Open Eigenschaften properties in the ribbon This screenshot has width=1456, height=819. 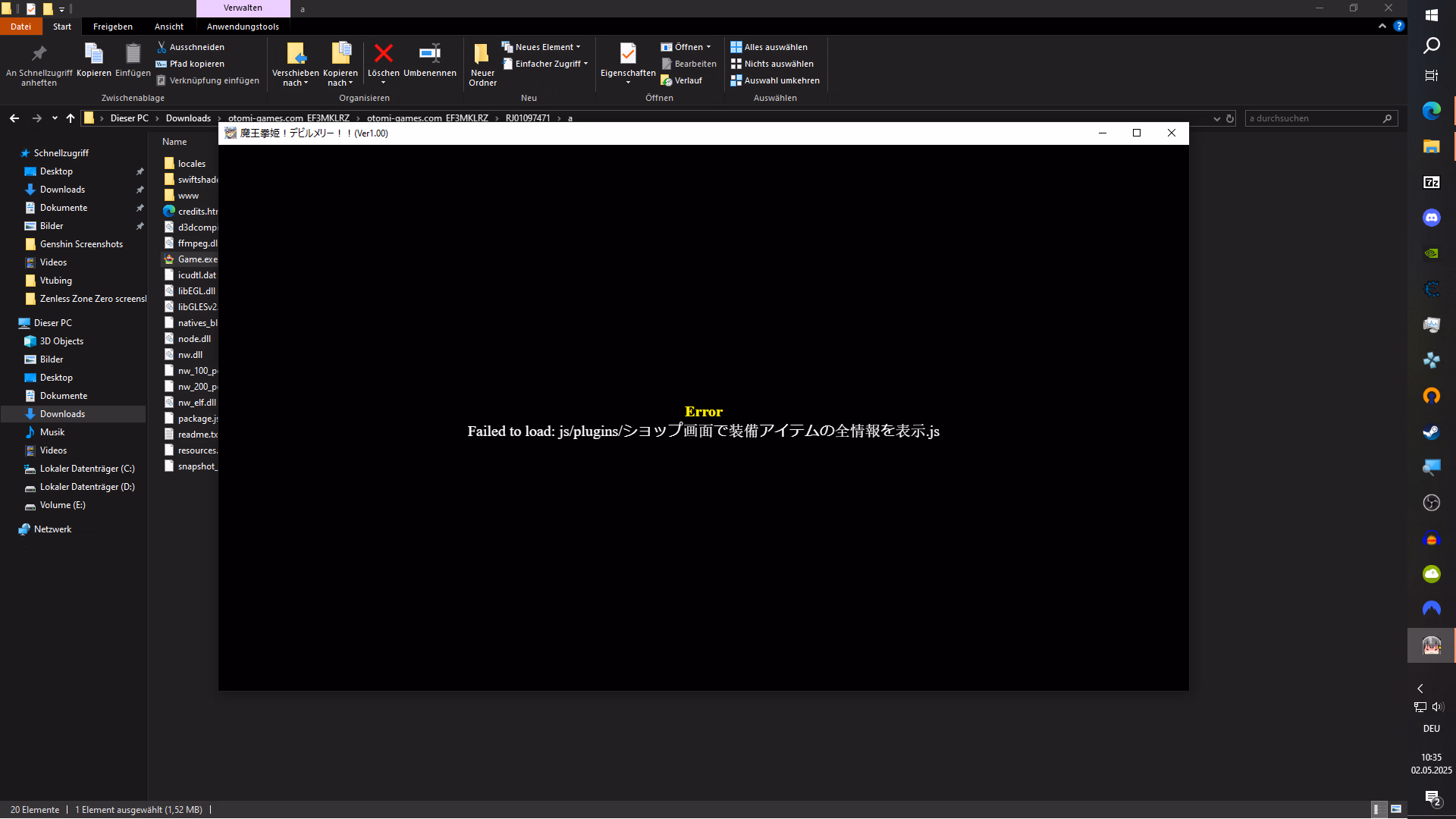pyautogui.click(x=627, y=54)
